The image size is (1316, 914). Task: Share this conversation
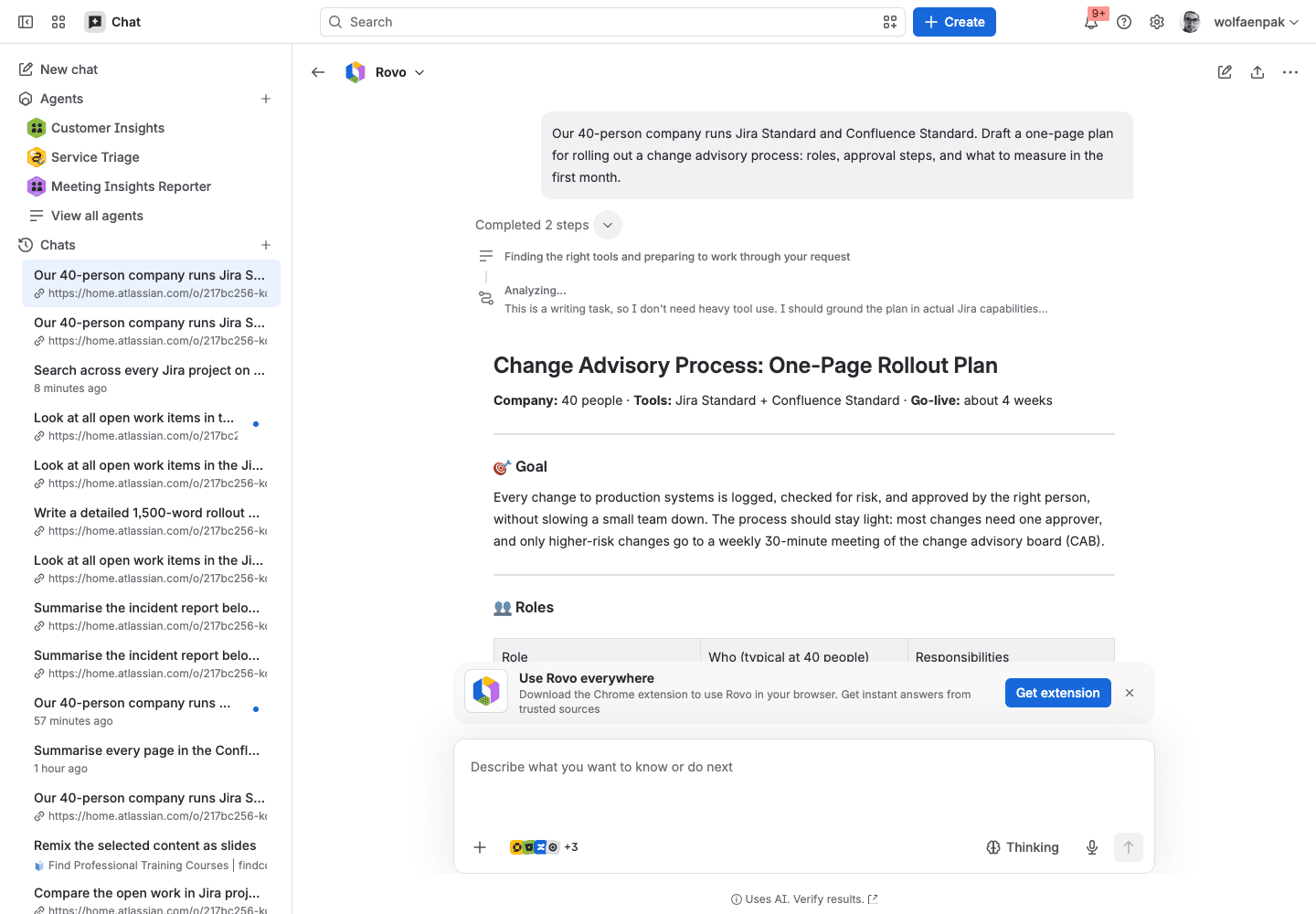pyautogui.click(x=1258, y=72)
